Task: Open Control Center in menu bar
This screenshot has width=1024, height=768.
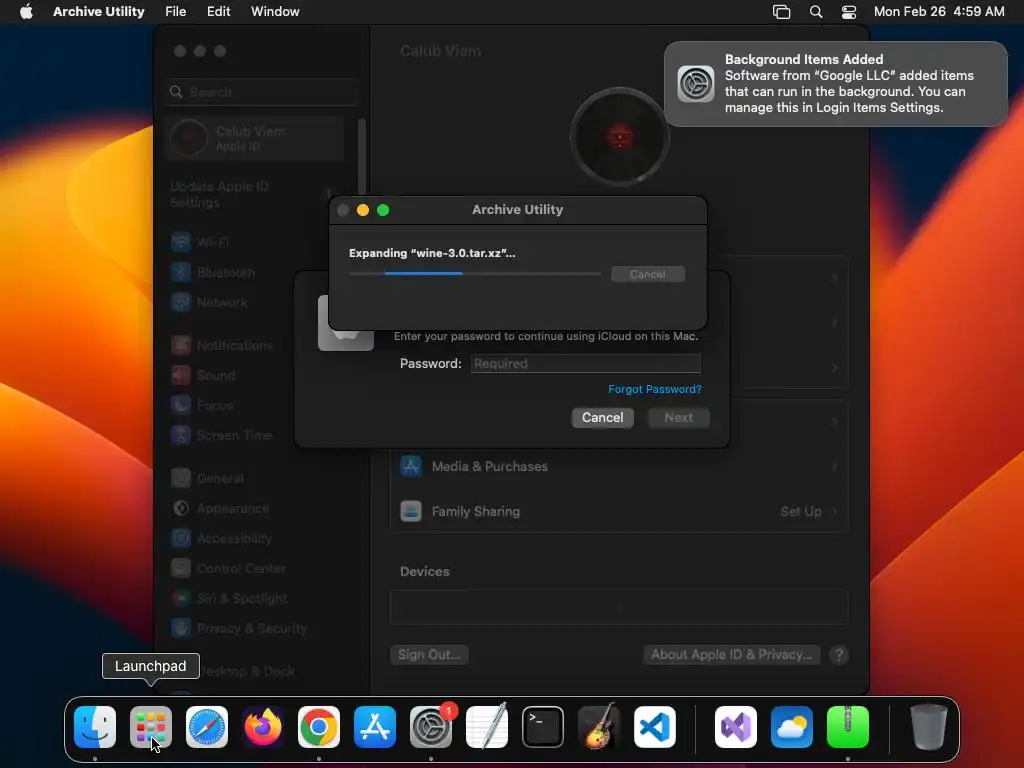Action: [848, 12]
